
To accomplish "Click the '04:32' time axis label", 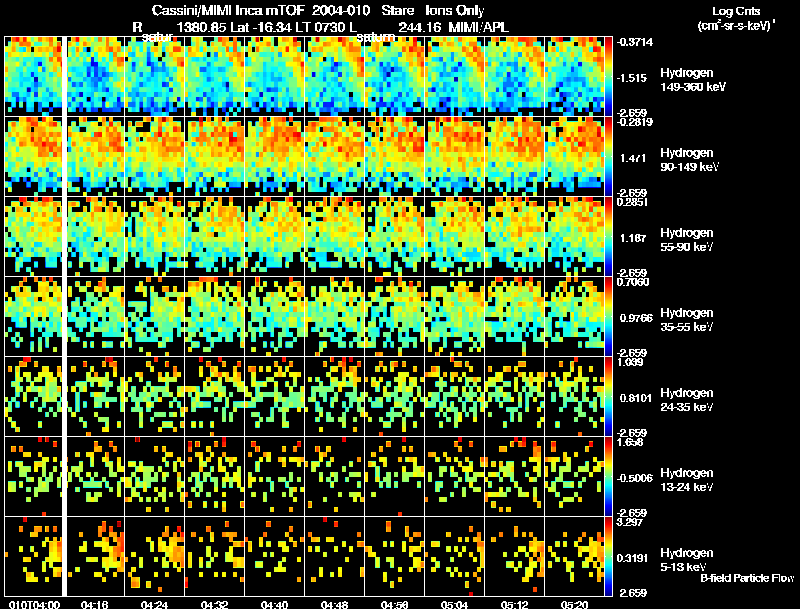I will coord(214,605).
